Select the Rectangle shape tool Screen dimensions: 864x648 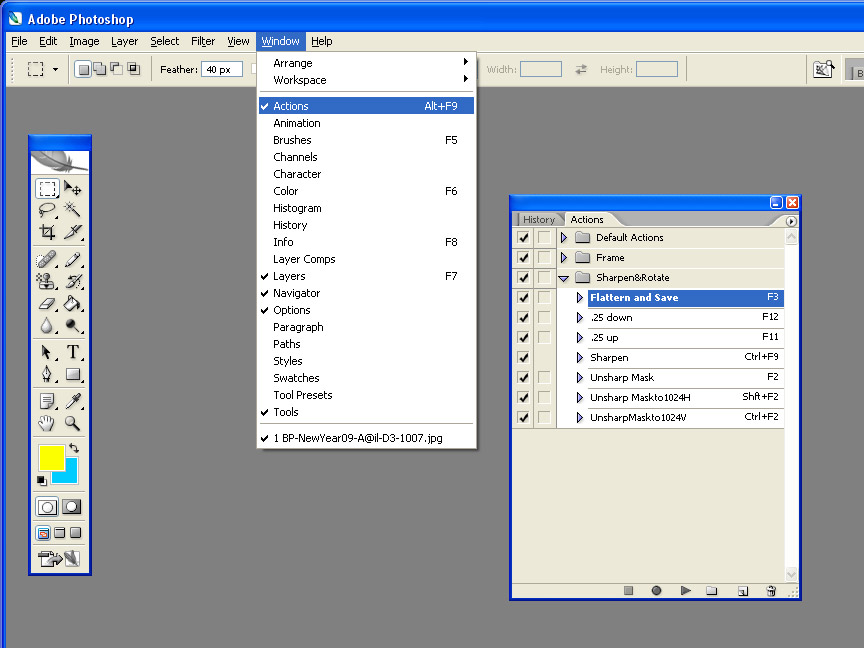tap(73, 374)
